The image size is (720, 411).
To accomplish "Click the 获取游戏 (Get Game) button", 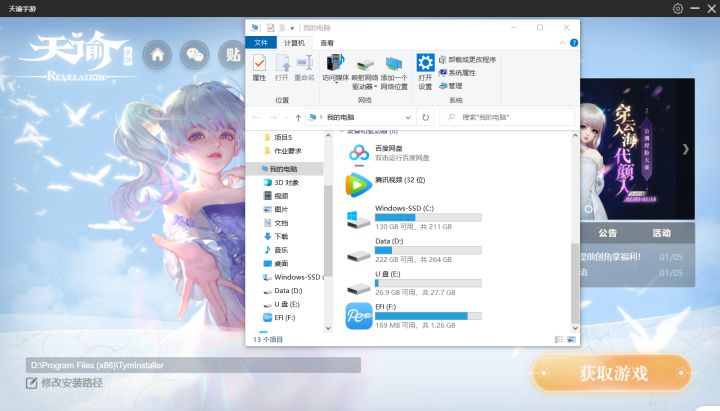I will (613, 373).
